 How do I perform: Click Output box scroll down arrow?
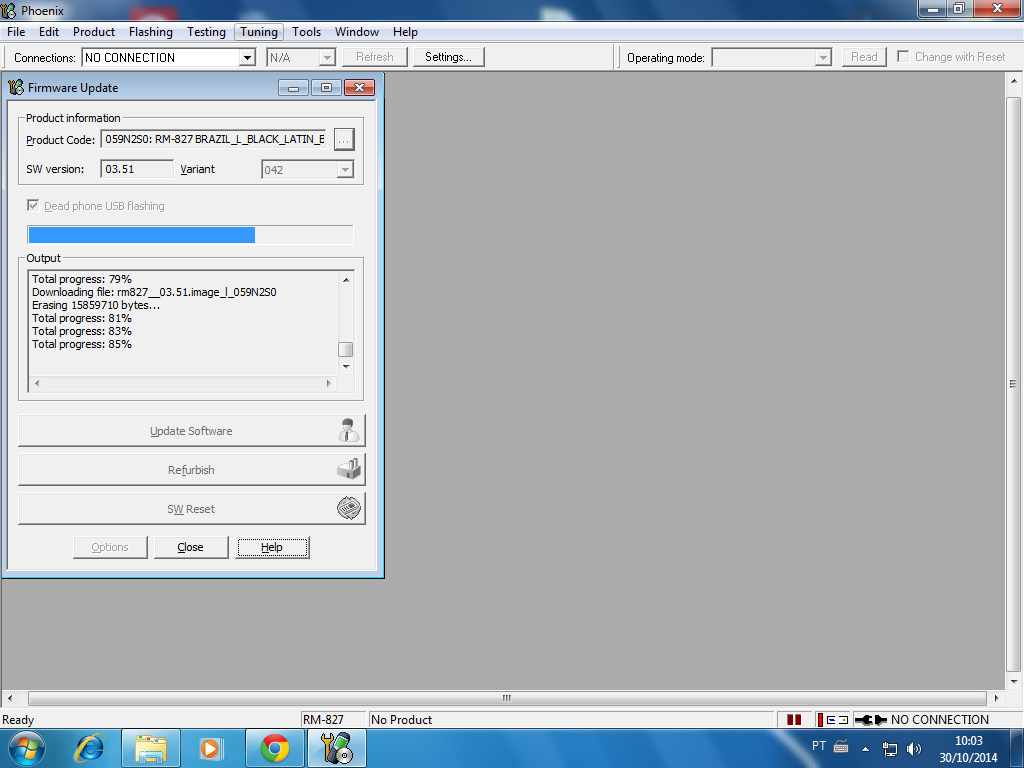(x=346, y=366)
